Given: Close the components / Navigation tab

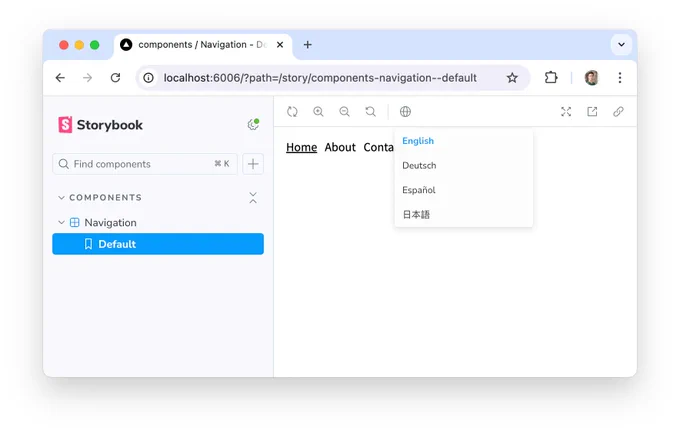Looking at the screenshot, I should (280, 45).
